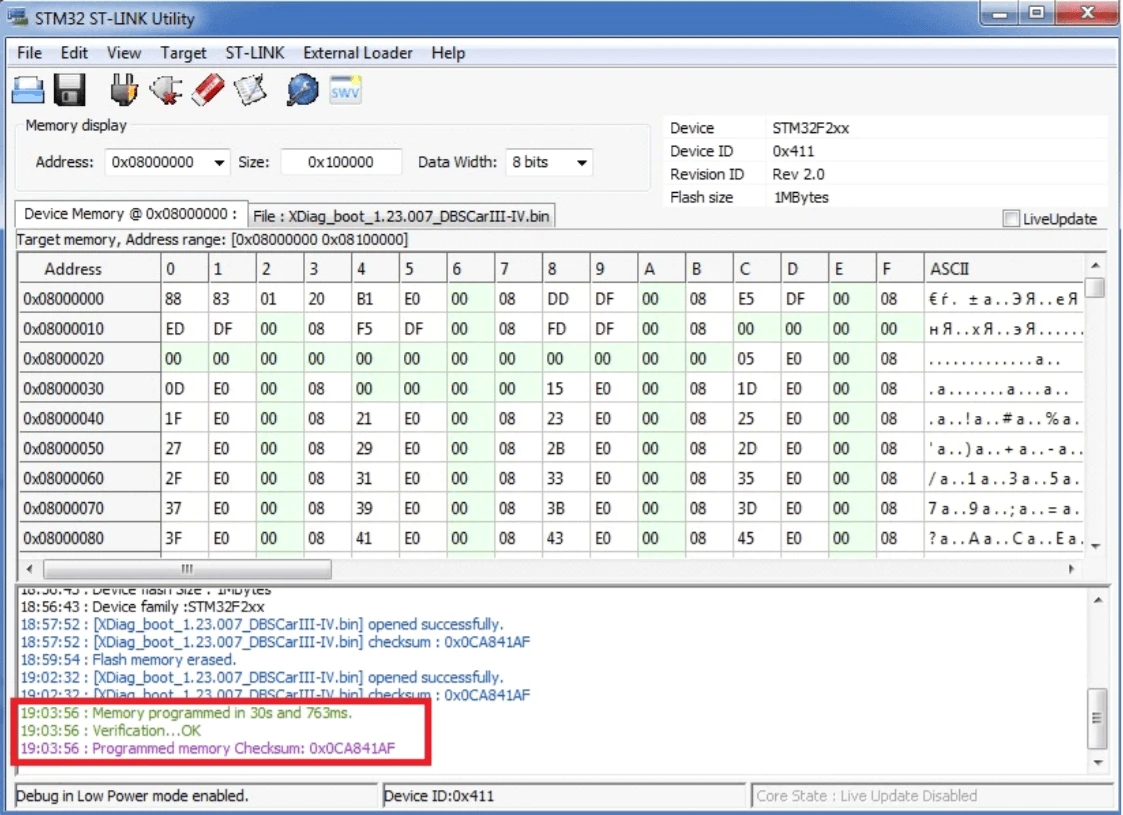Click the Disconnect from target icon
1123x815 pixels.
pyautogui.click(x=166, y=90)
